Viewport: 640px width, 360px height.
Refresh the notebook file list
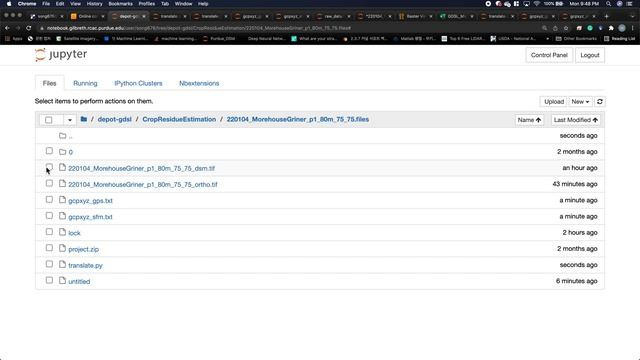tap(600, 102)
